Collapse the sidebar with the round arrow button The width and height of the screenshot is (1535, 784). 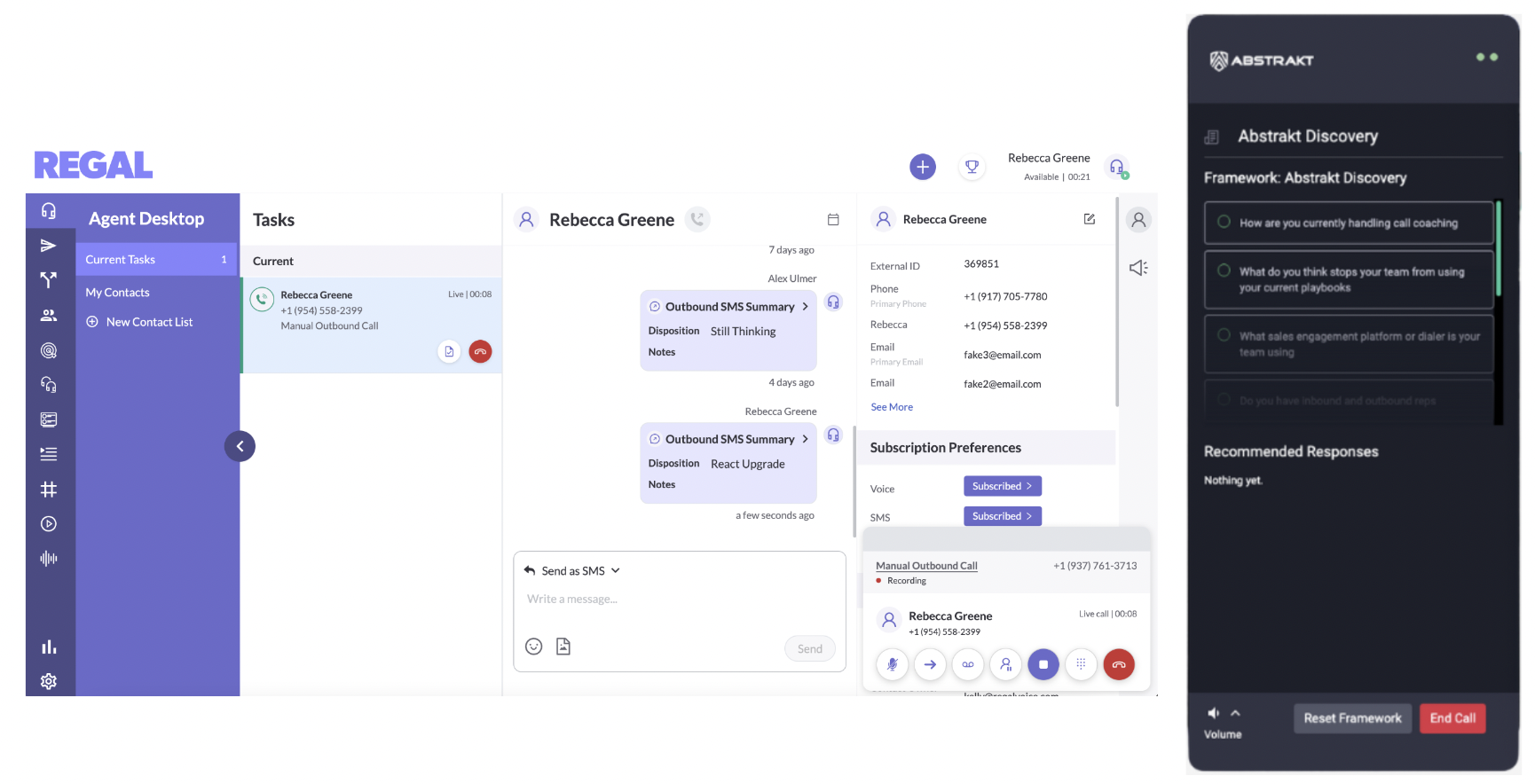click(240, 446)
